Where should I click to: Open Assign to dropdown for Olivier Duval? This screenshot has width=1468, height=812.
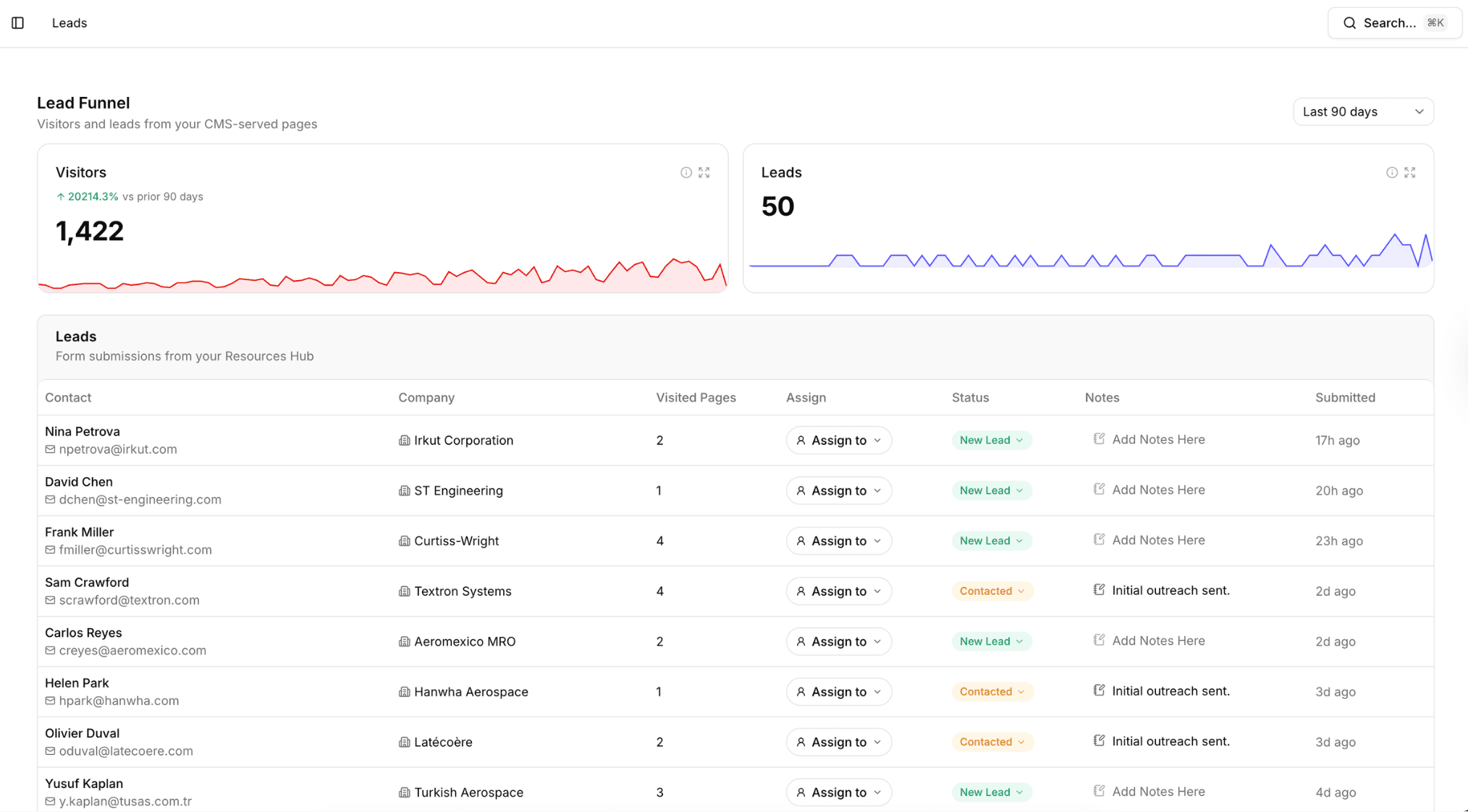click(838, 742)
